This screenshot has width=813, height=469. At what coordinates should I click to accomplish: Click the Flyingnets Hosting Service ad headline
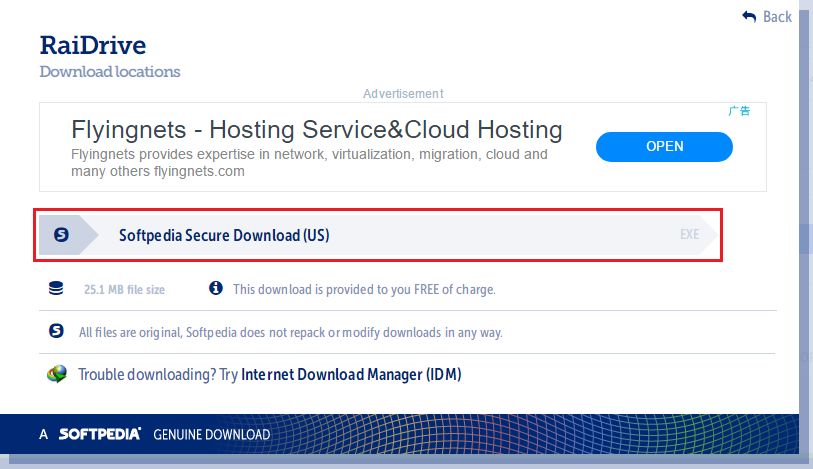316,130
